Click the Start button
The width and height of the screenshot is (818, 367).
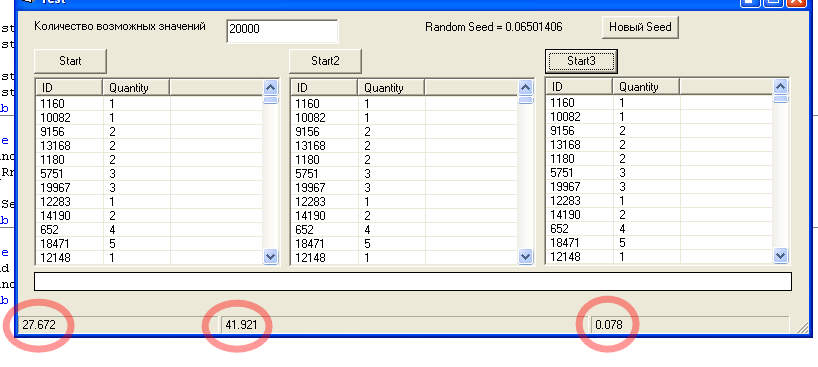click(70, 61)
